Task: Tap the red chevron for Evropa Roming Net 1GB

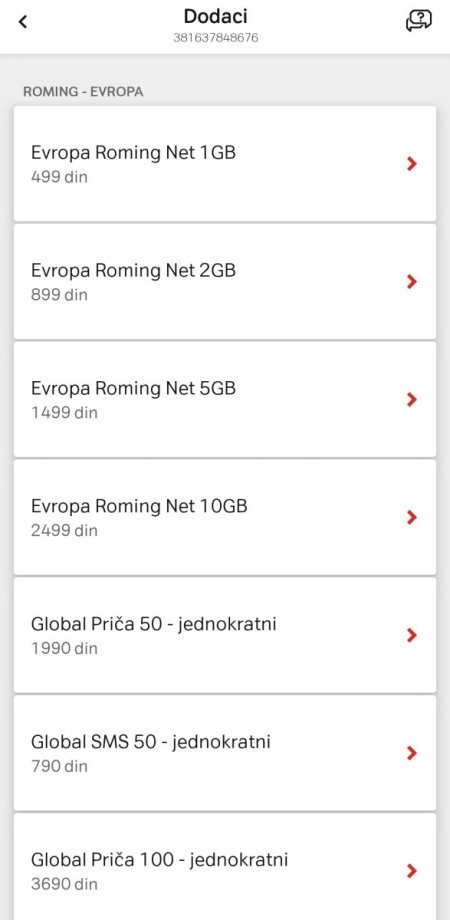Action: point(412,164)
